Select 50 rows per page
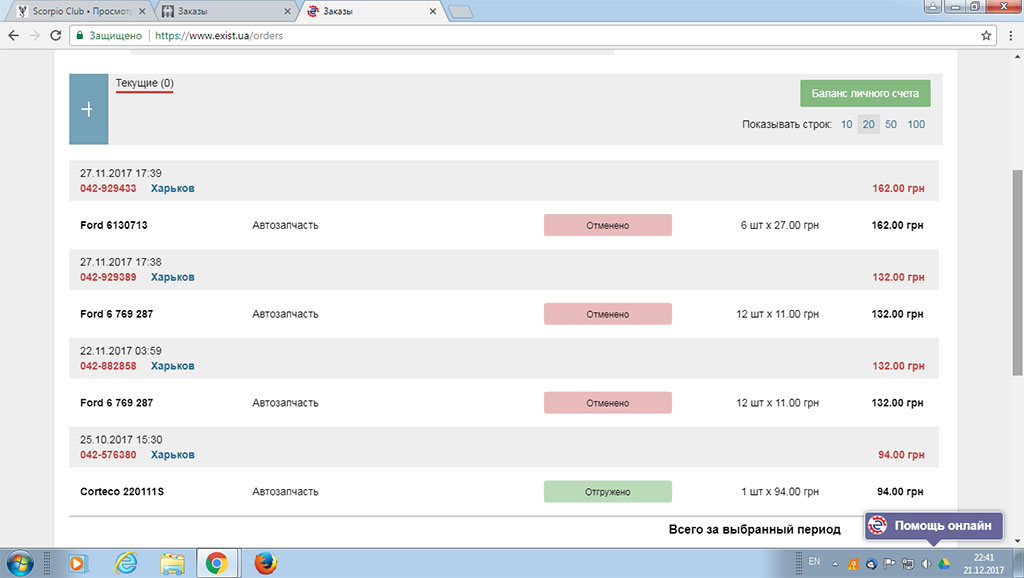 pyautogui.click(x=890, y=123)
